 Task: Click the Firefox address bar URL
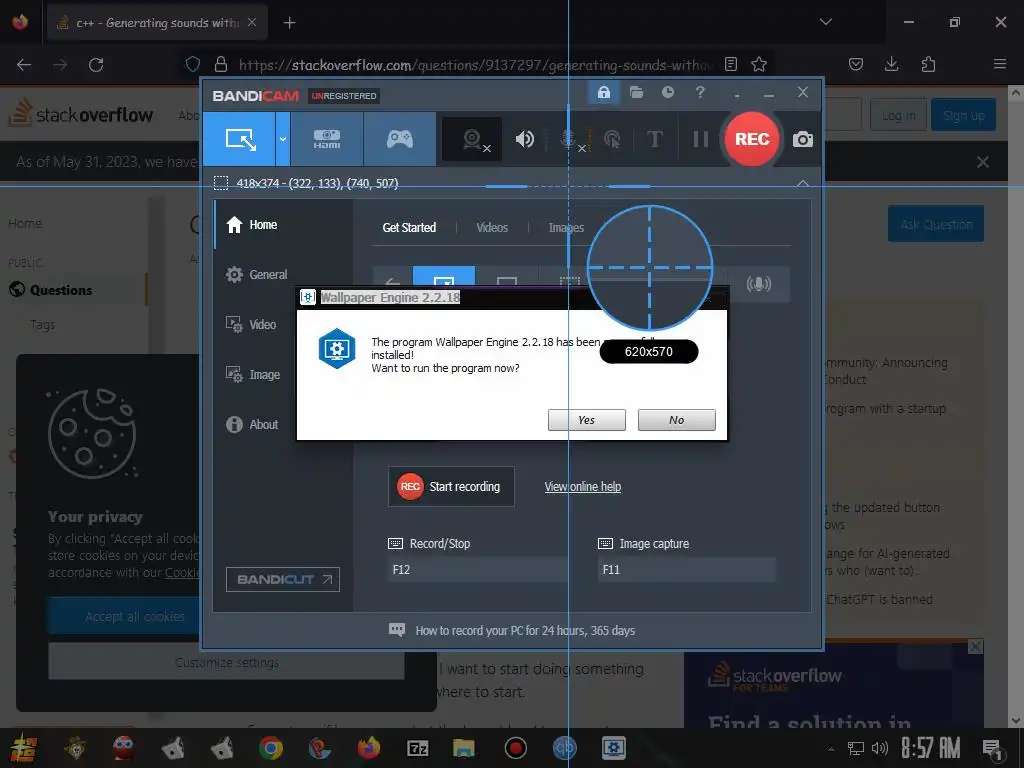[475, 65]
